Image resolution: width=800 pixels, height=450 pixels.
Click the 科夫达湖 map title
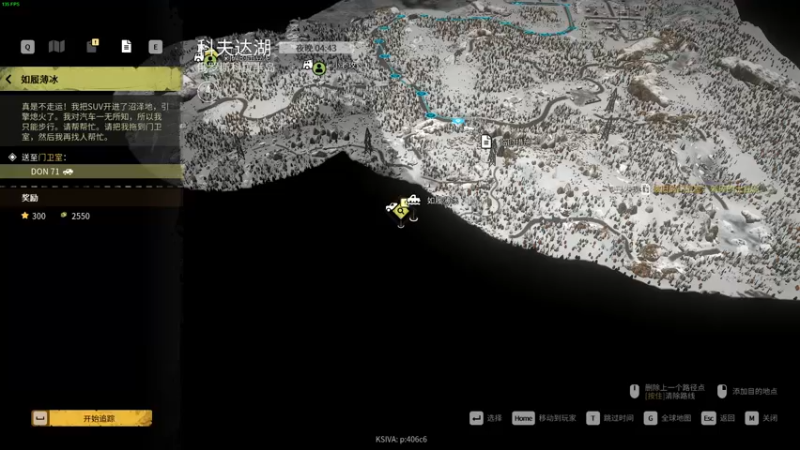click(x=234, y=48)
